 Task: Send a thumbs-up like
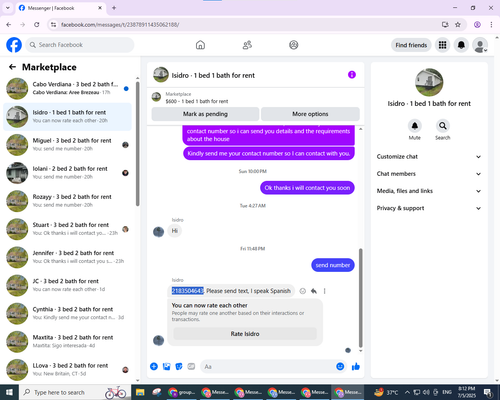tap(356, 367)
